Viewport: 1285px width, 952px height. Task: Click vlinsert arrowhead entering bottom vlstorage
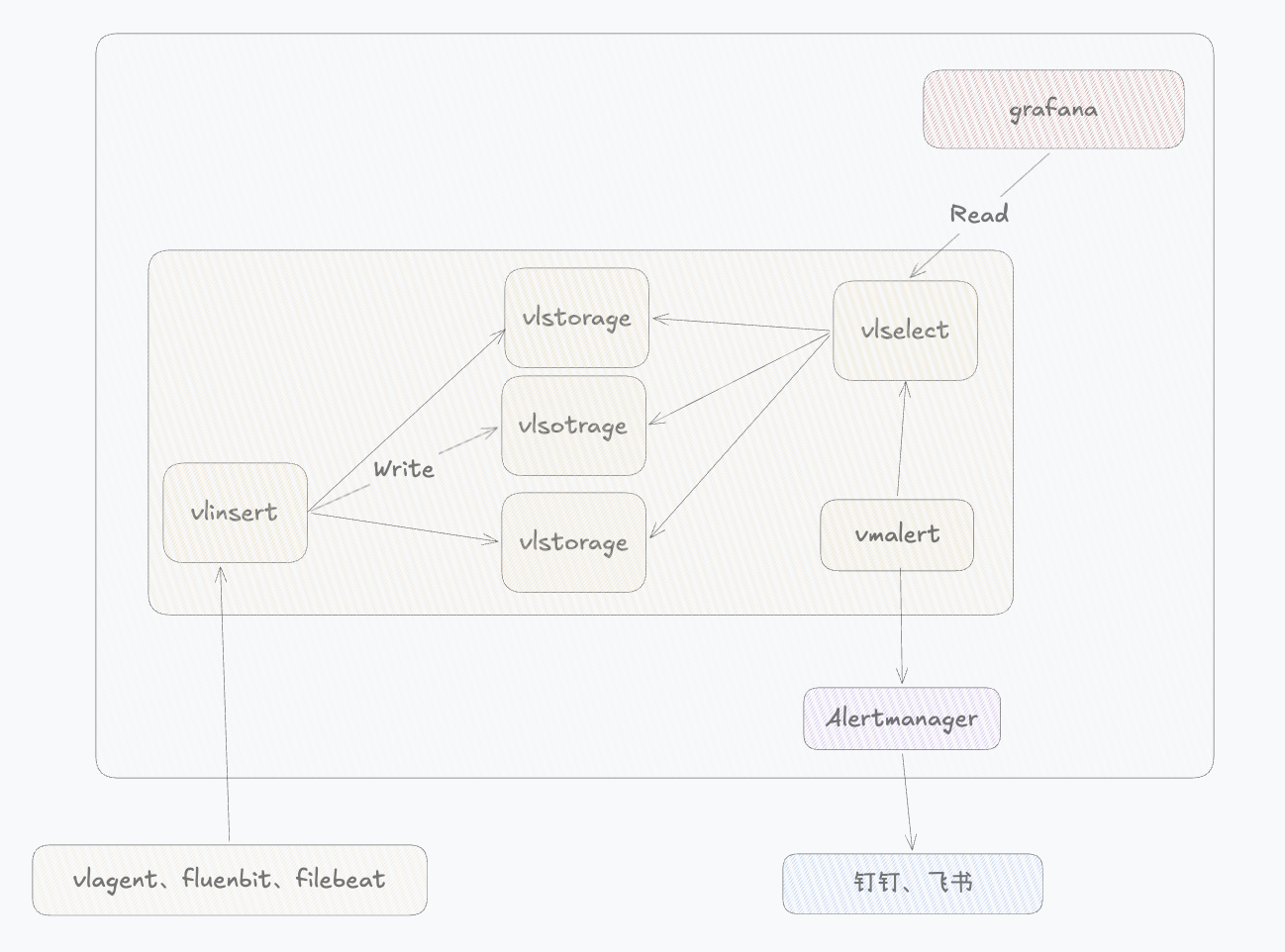[493, 540]
